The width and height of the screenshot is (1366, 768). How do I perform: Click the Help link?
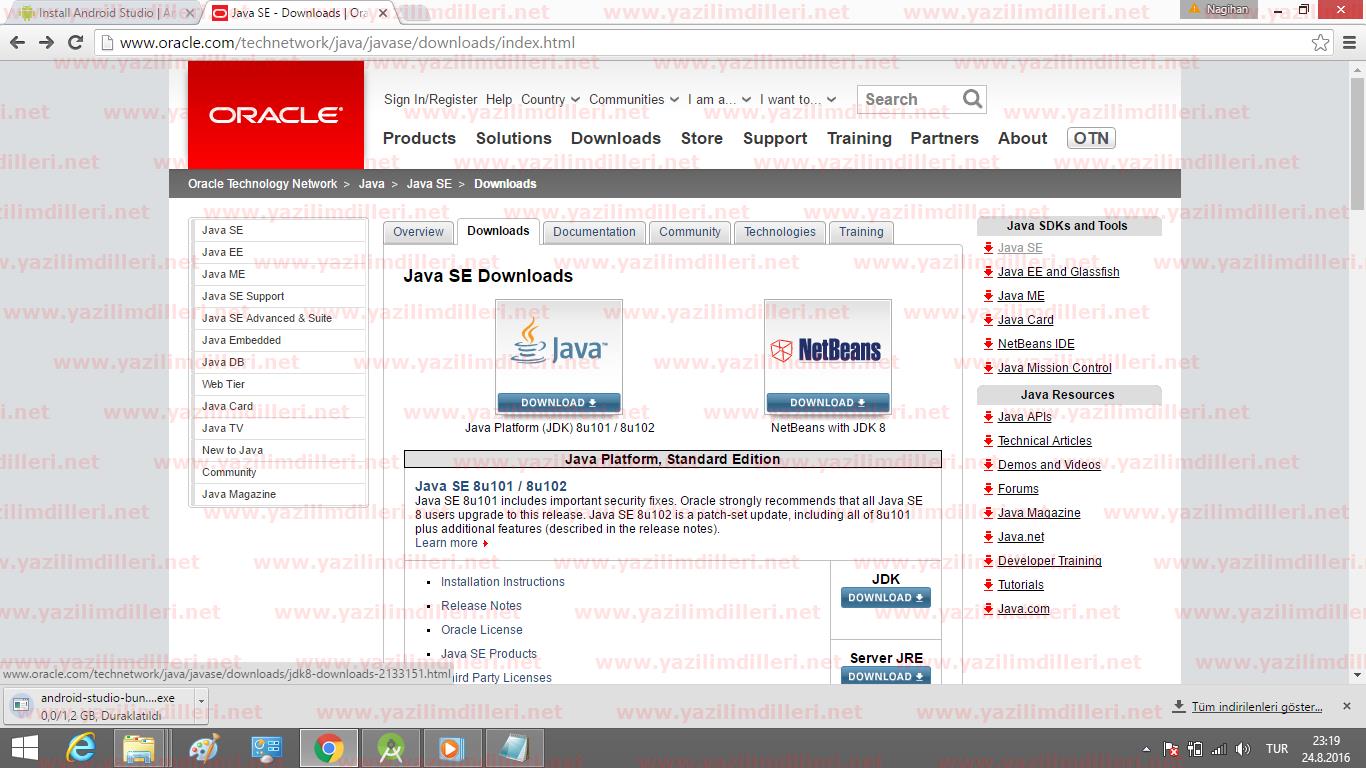(x=499, y=99)
